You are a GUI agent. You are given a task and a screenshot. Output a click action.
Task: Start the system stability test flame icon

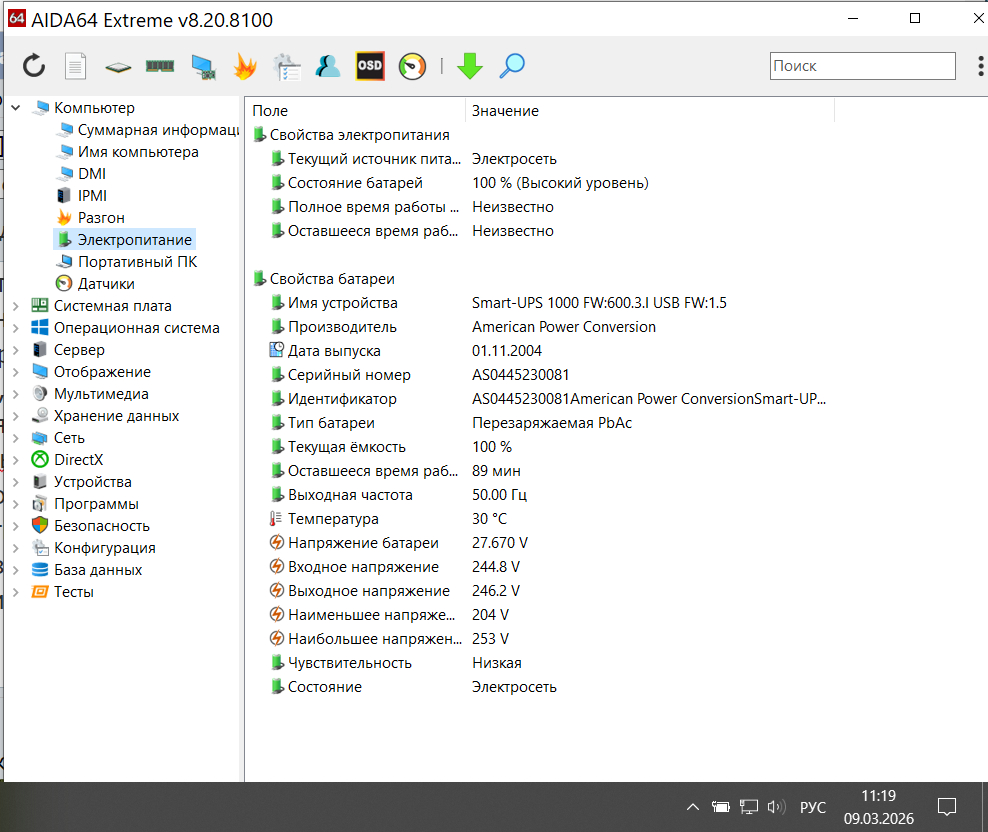[245, 66]
